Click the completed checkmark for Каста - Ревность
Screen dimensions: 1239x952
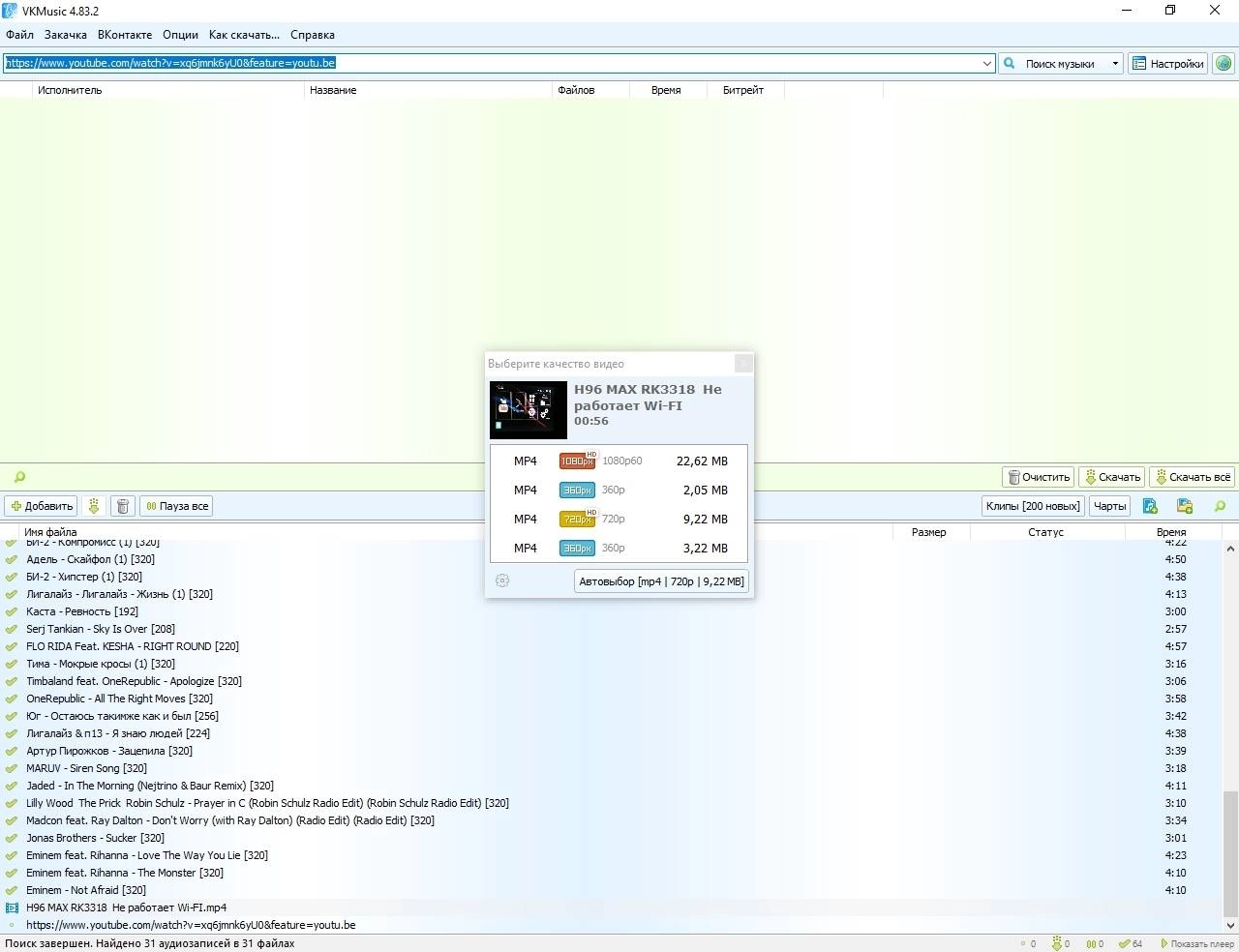(x=12, y=611)
